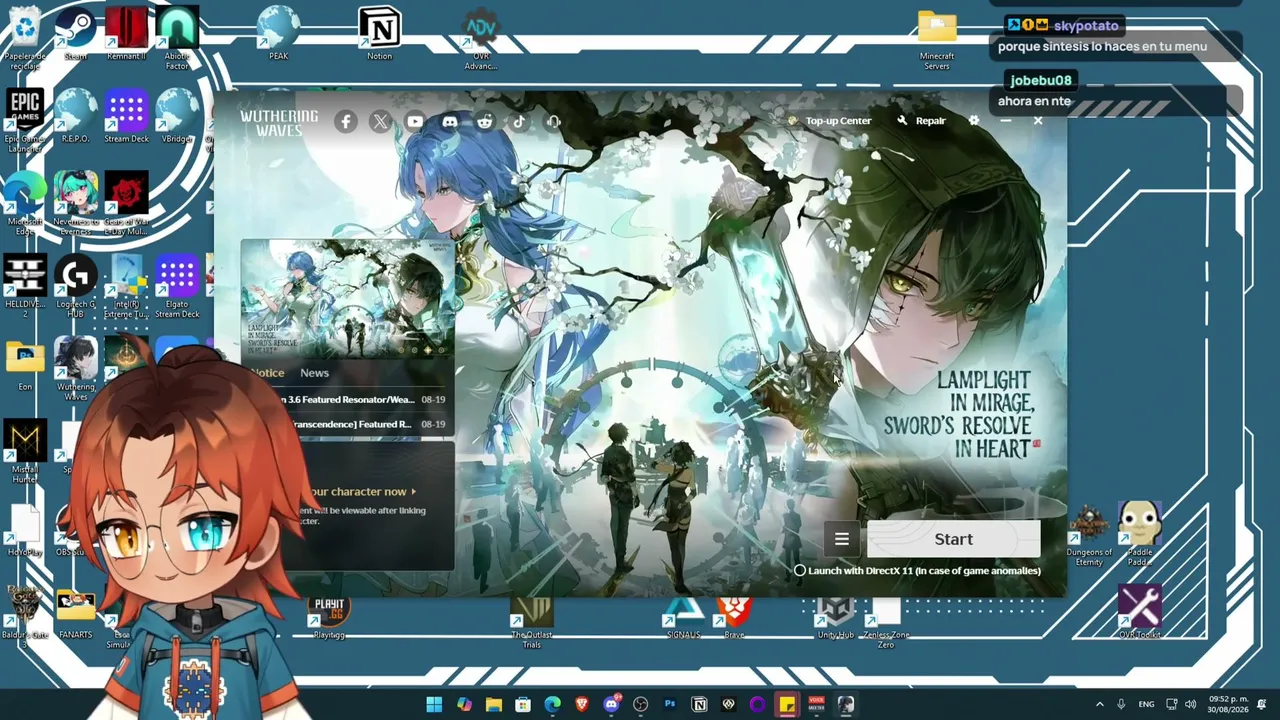Open Brave browser from the taskbar
The width and height of the screenshot is (1280, 720).
click(x=582, y=705)
